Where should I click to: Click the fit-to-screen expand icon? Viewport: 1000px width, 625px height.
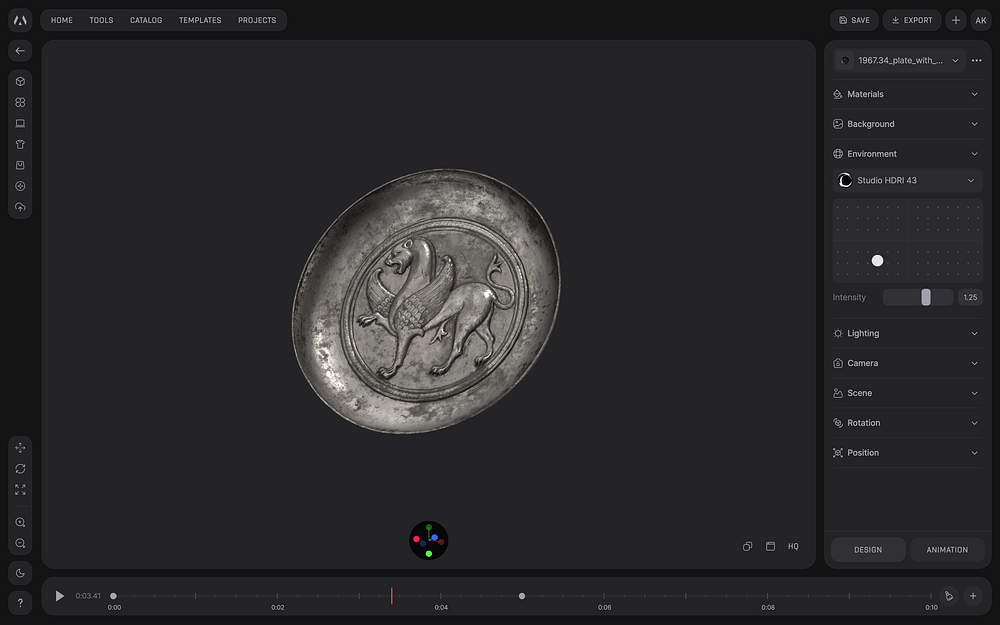coord(20,490)
